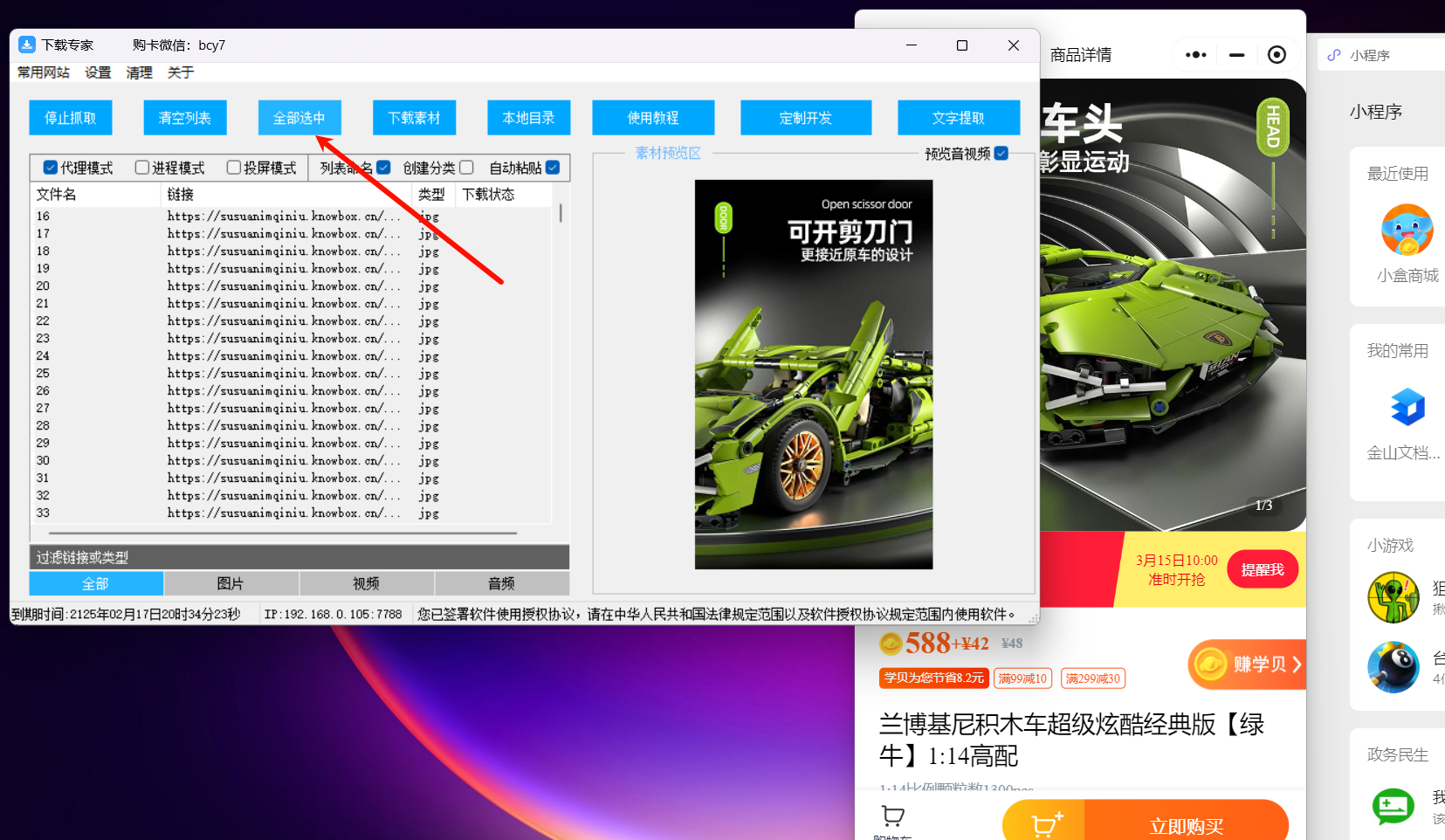This screenshot has width=1445, height=840.
Task: Click the 类型 column header
Action: click(433, 194)
